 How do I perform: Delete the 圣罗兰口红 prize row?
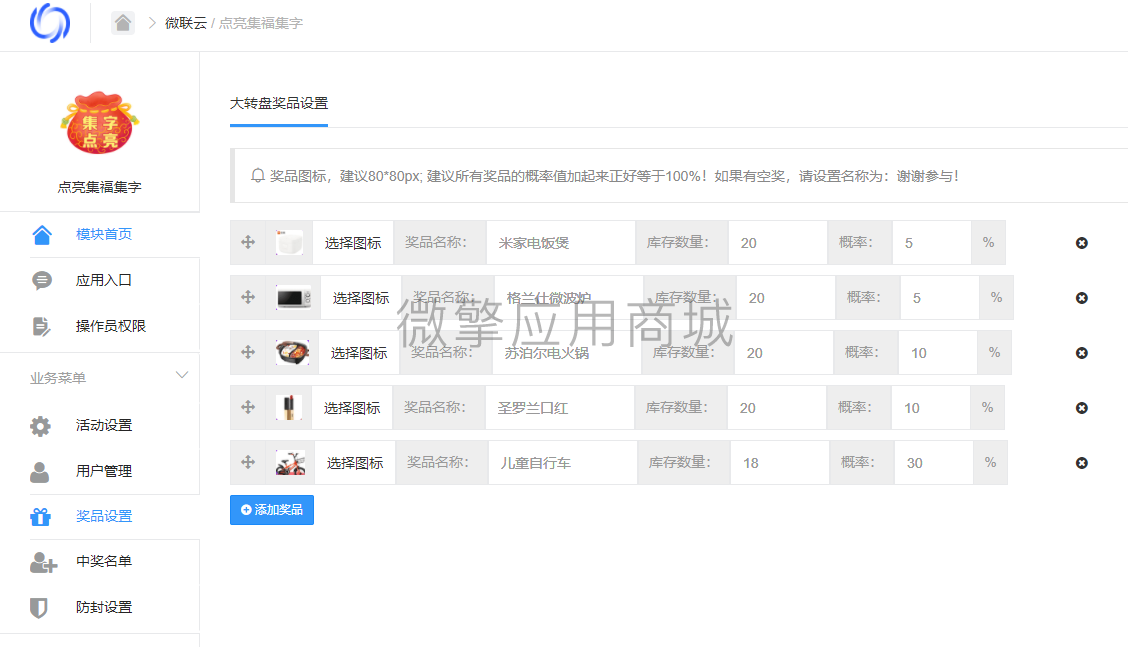1081,407
